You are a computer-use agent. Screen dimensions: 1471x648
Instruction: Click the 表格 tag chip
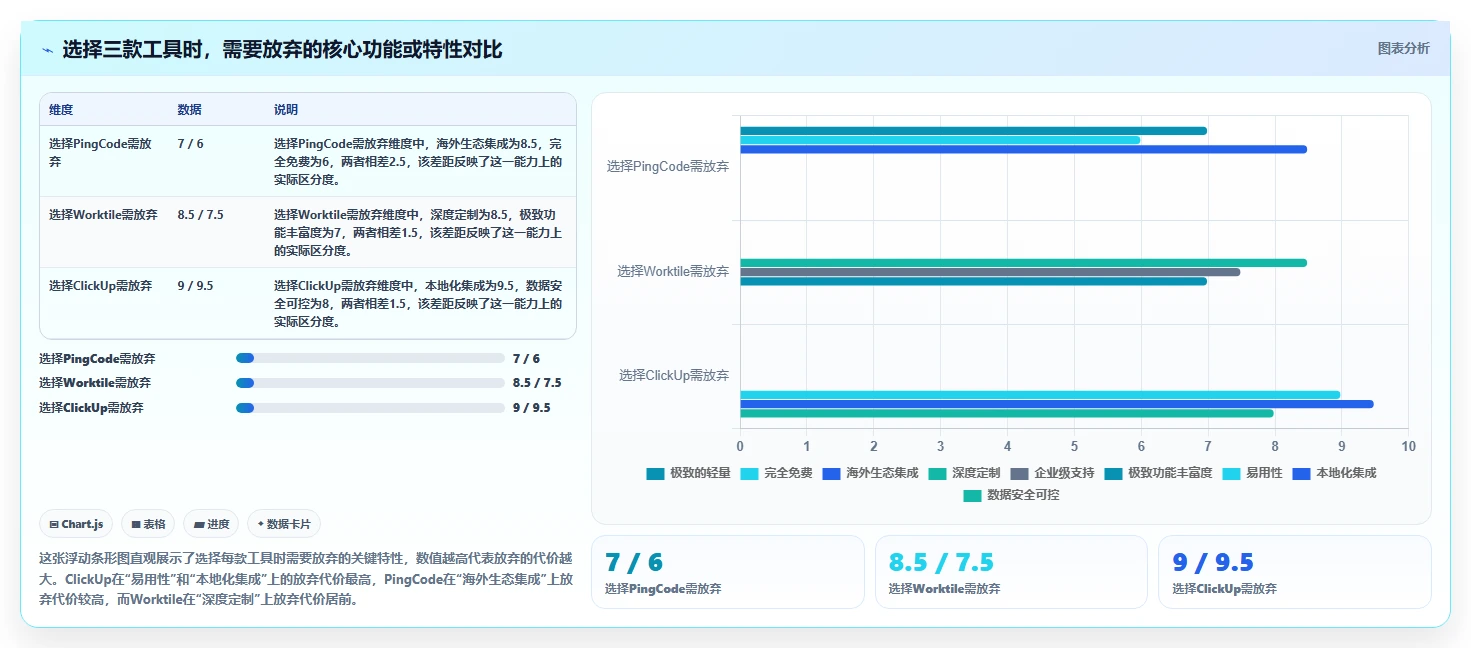(x=148, y=524)
